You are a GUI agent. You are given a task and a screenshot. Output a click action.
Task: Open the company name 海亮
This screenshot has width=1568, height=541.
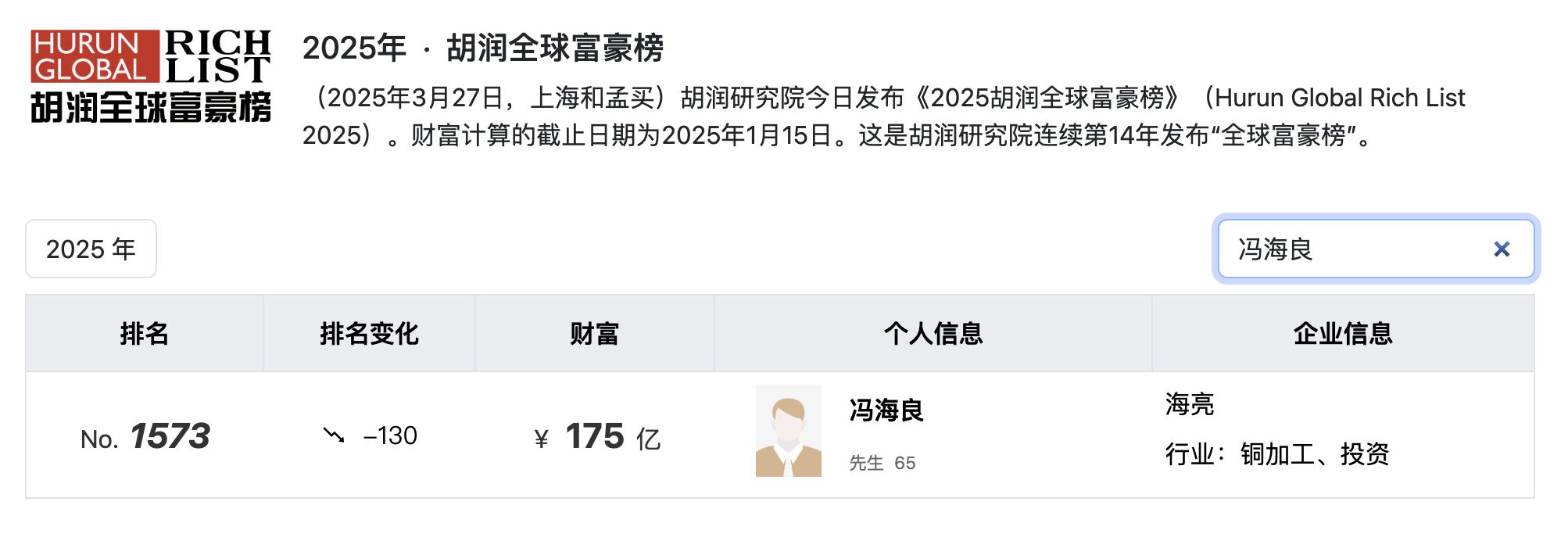tap(1189, 404)
